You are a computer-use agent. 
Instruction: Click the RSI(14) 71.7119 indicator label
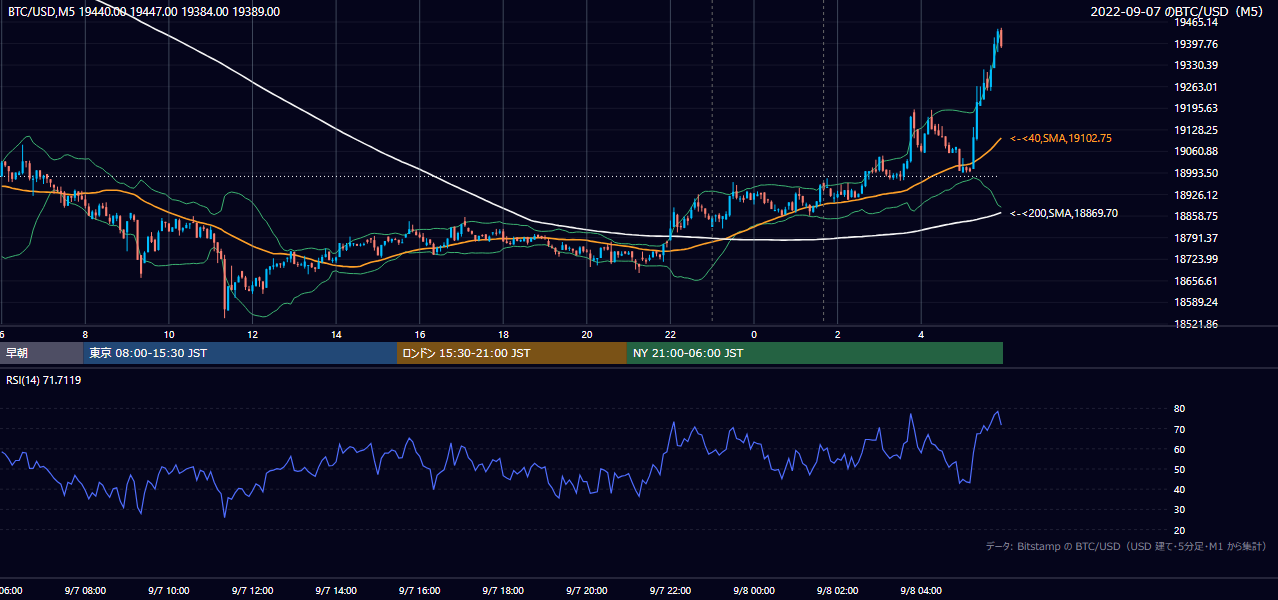click(44, 380)
